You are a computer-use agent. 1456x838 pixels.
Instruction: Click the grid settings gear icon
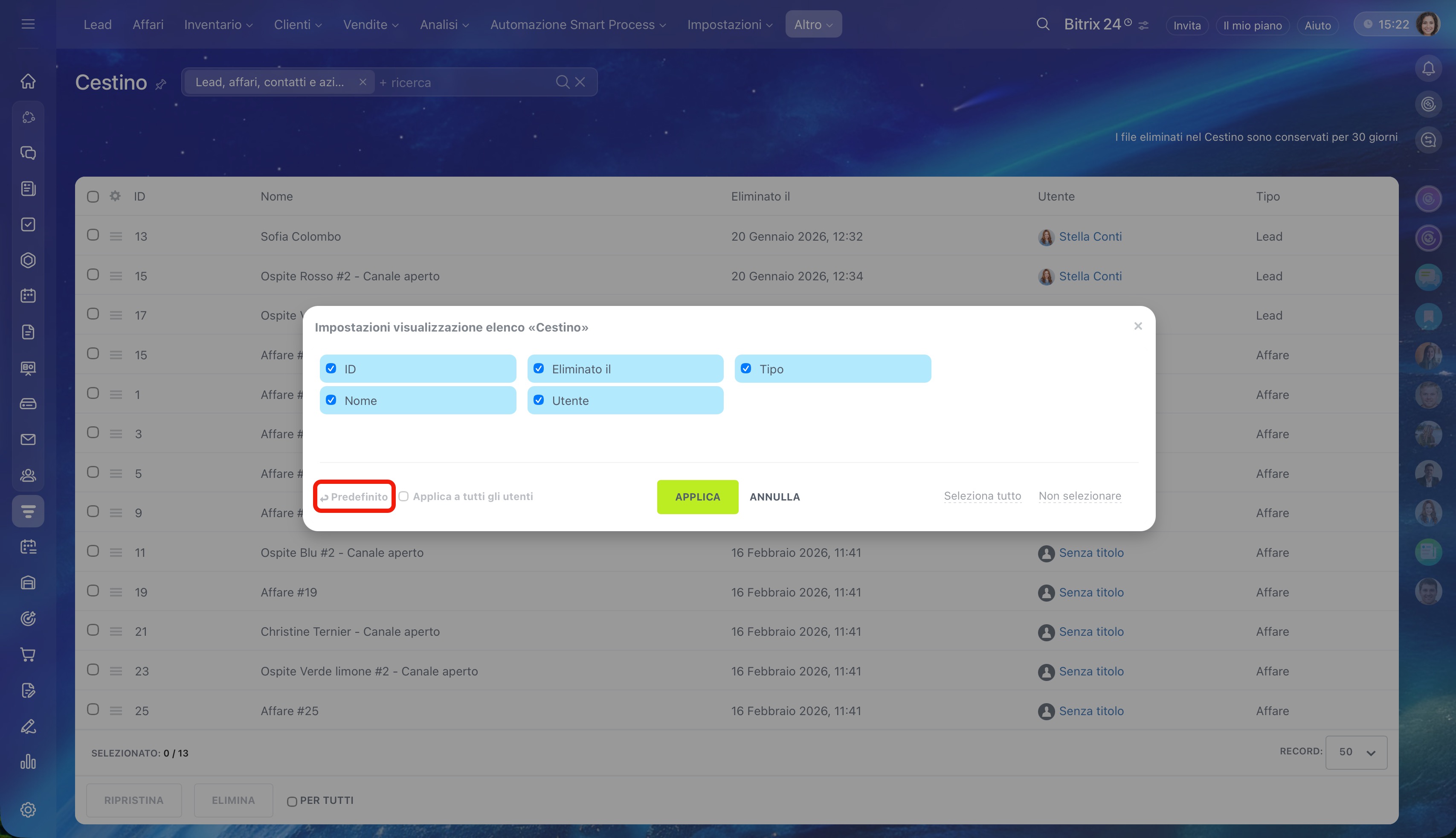(x=115, y=196)
